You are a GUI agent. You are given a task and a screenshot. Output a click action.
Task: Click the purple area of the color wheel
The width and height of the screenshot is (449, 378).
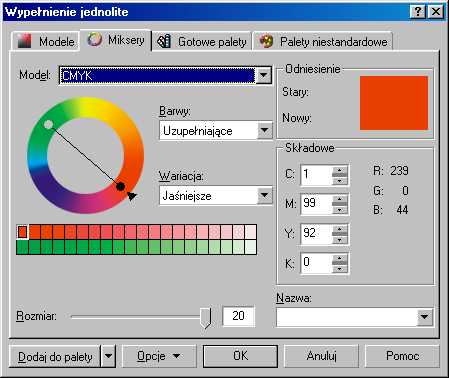(x=50, y=187)
